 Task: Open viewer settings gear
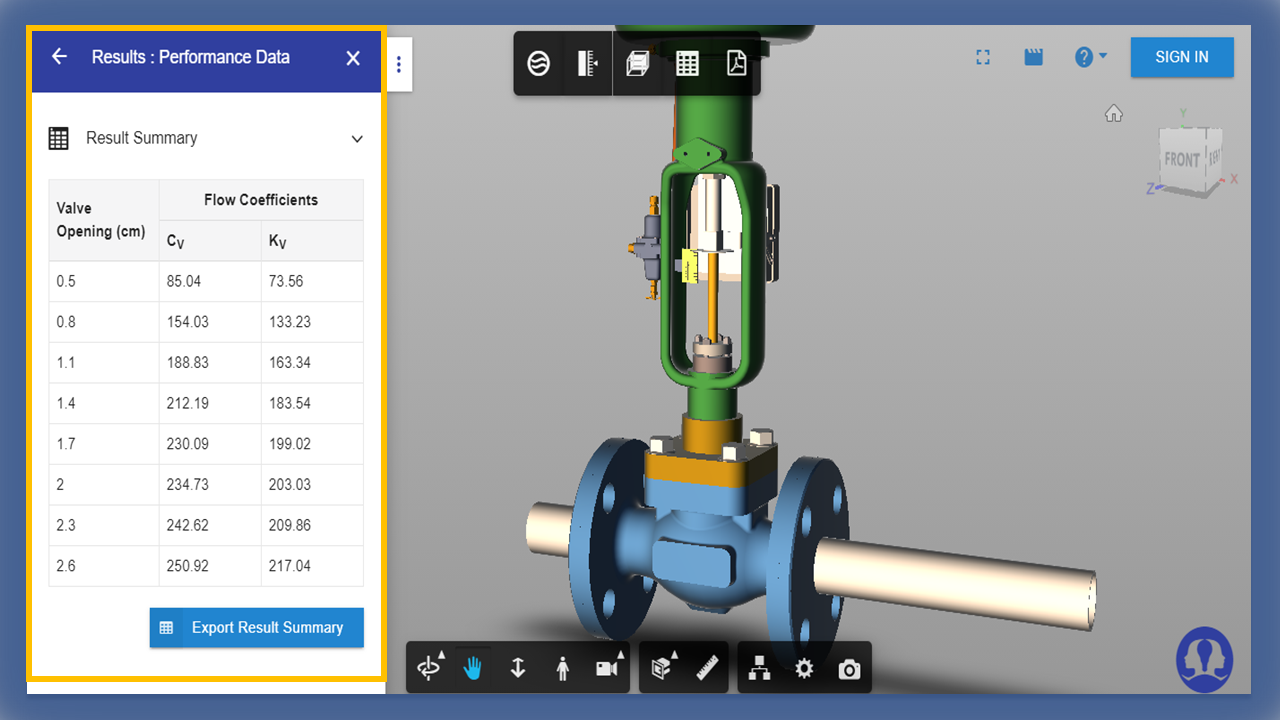[x=804, y=668]
